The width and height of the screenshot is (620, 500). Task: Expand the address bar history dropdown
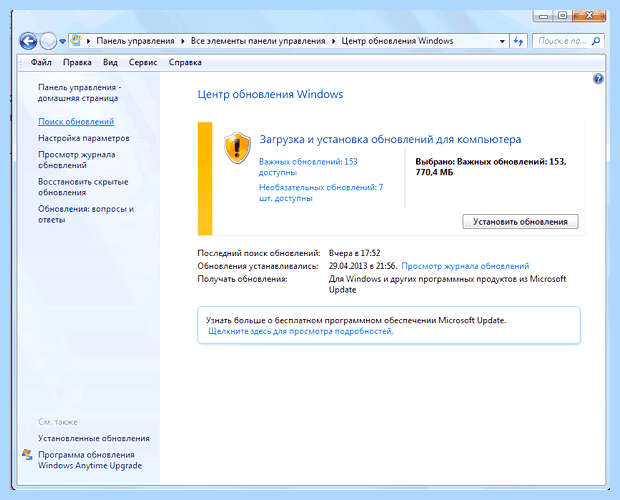pyautogui.click(x=502, y=41)
